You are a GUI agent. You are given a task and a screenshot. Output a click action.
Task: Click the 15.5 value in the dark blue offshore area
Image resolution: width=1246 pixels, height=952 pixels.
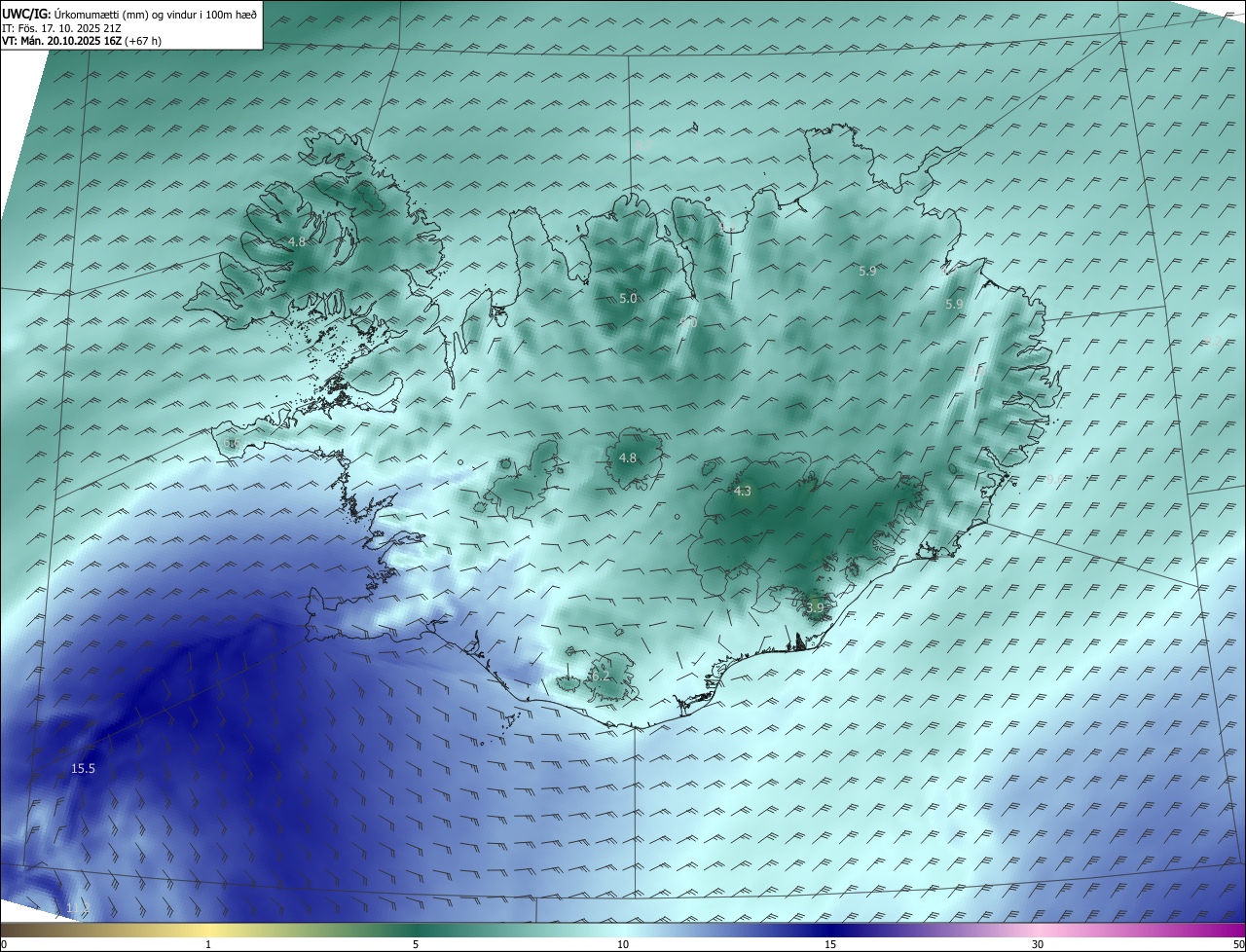pos(83,769)
